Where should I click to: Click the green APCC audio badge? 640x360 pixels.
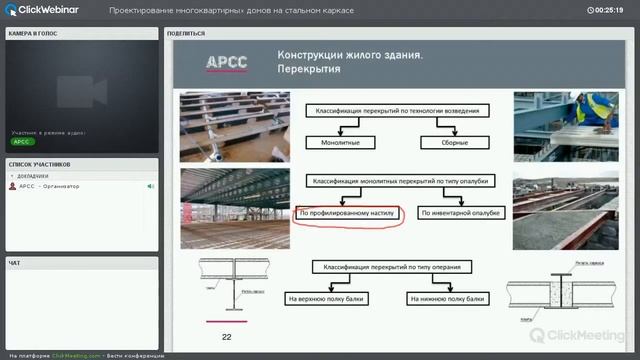(22, 142)
